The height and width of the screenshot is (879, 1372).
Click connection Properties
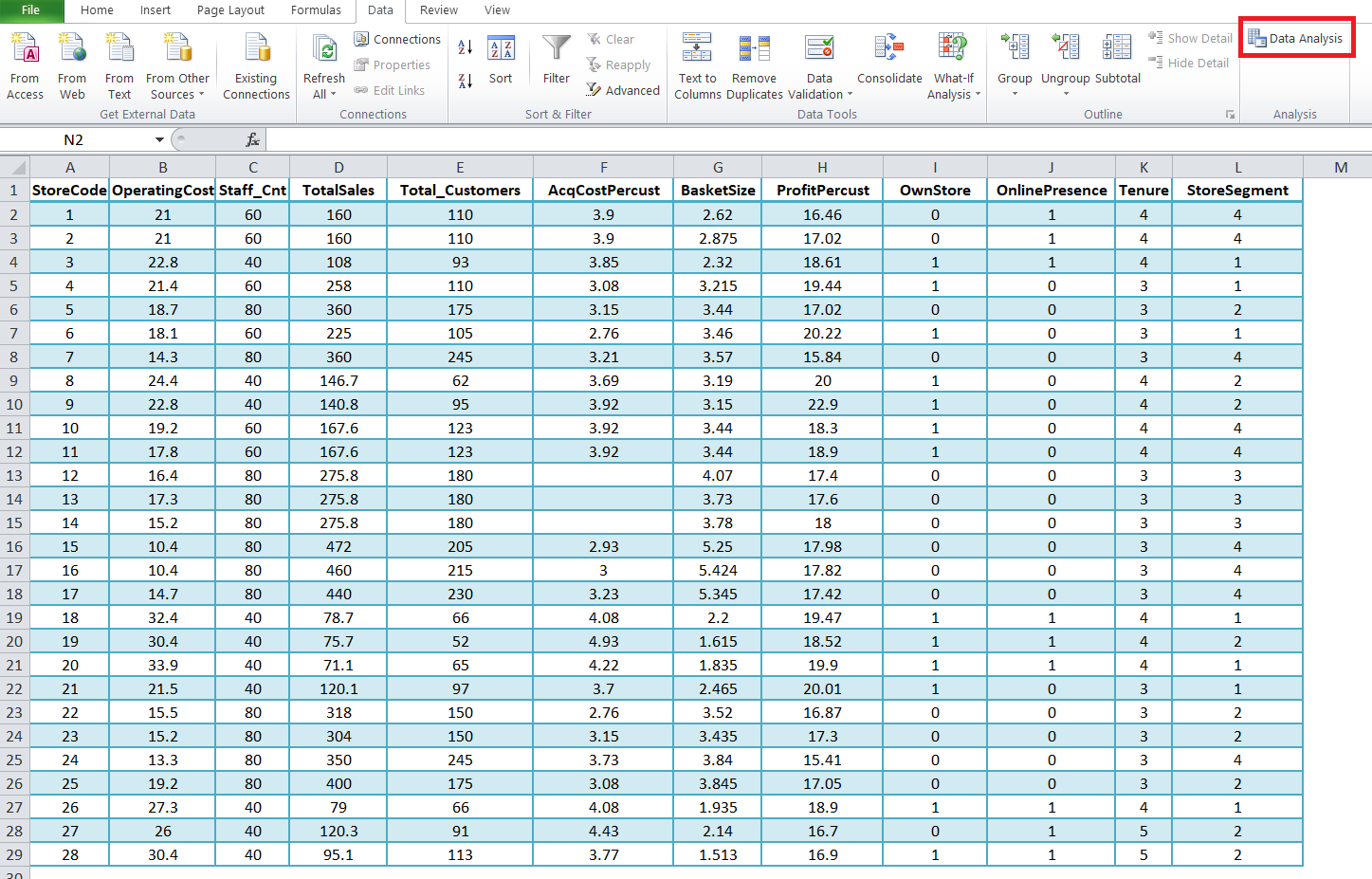point(392,64)
